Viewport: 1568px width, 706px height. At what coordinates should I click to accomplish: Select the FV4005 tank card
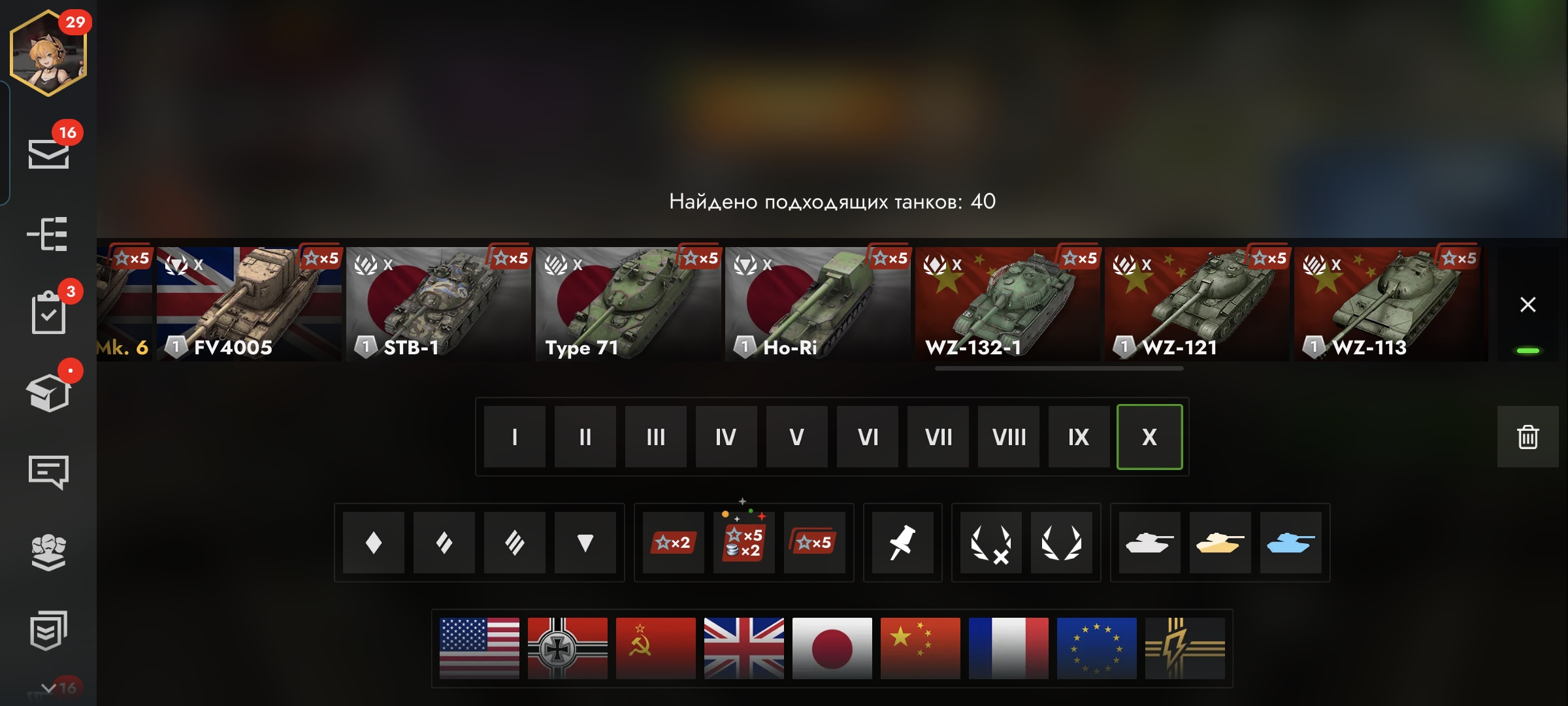pyautogui.click(x=249, y=304)
